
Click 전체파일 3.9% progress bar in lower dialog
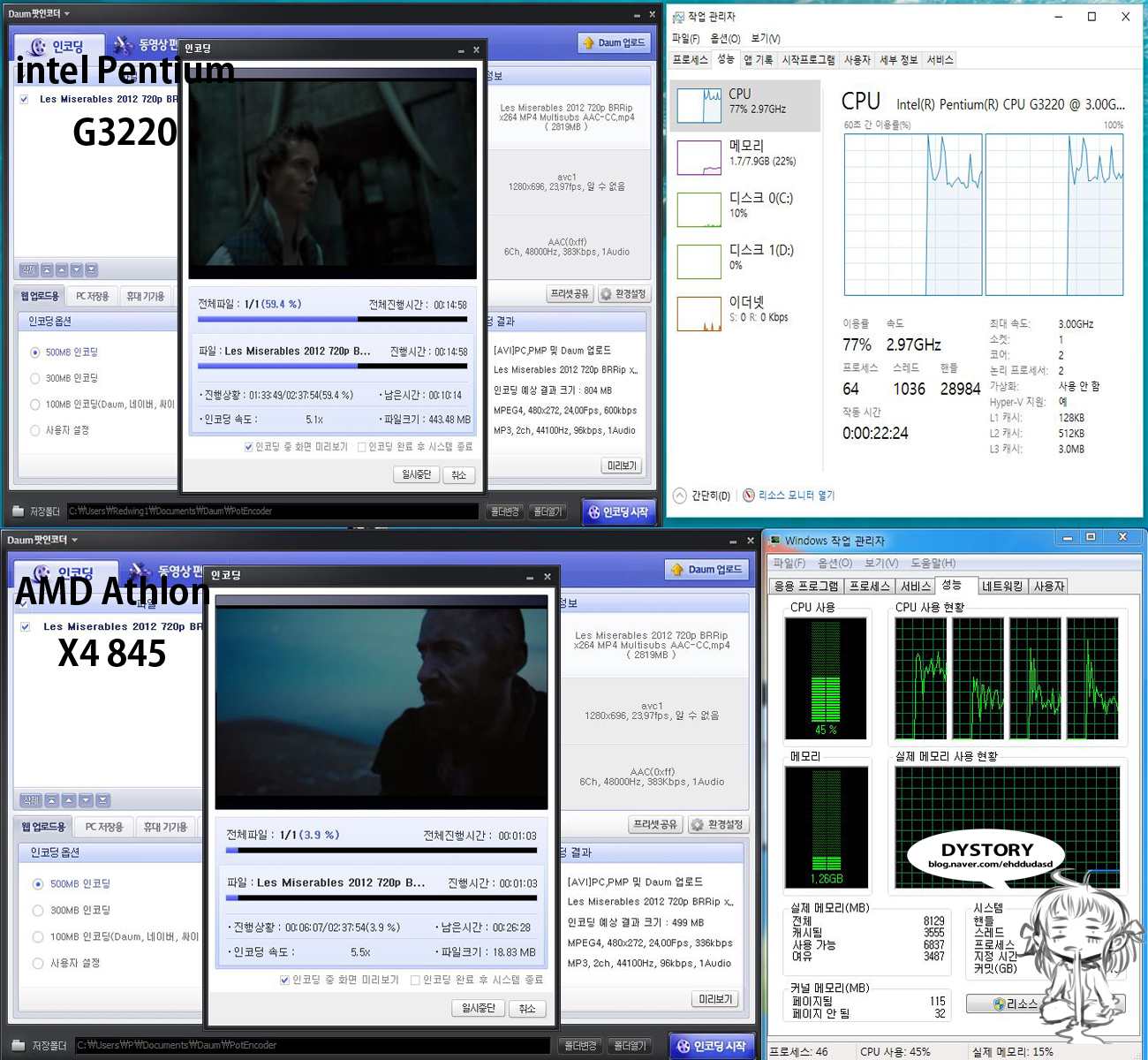(x=381, y=851)
